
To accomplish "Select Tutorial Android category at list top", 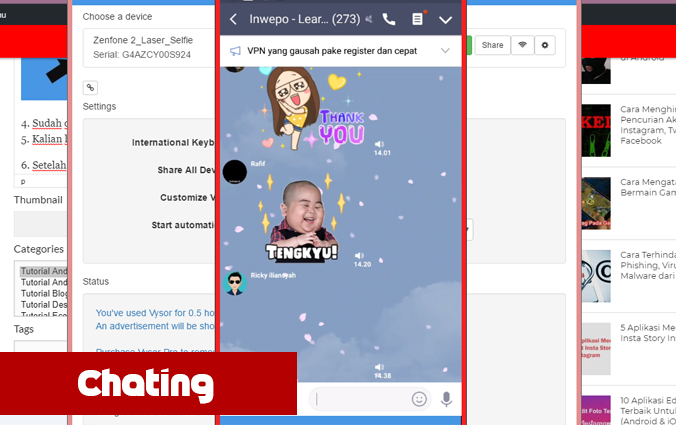I will [x=44, y=271].
